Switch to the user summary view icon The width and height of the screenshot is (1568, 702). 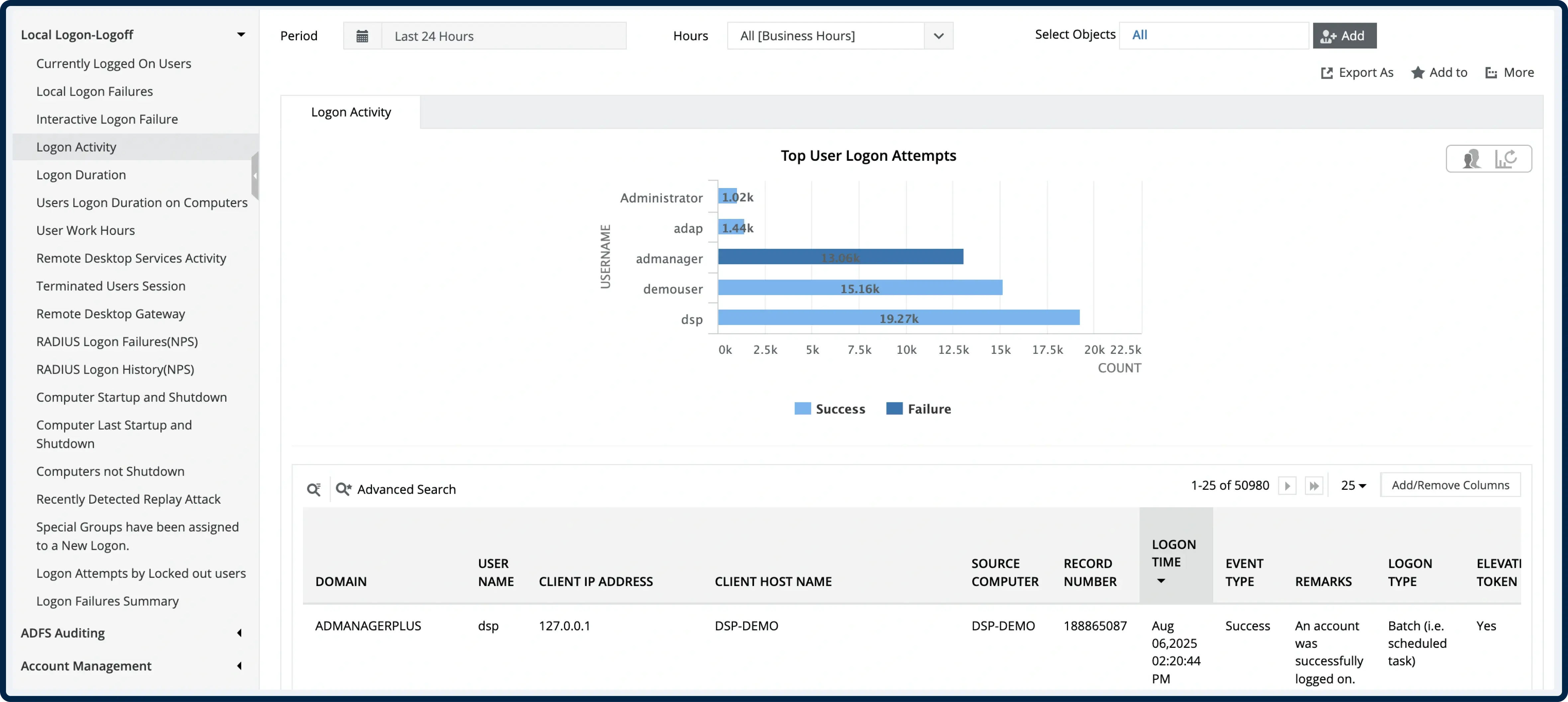pos(1472,158)
